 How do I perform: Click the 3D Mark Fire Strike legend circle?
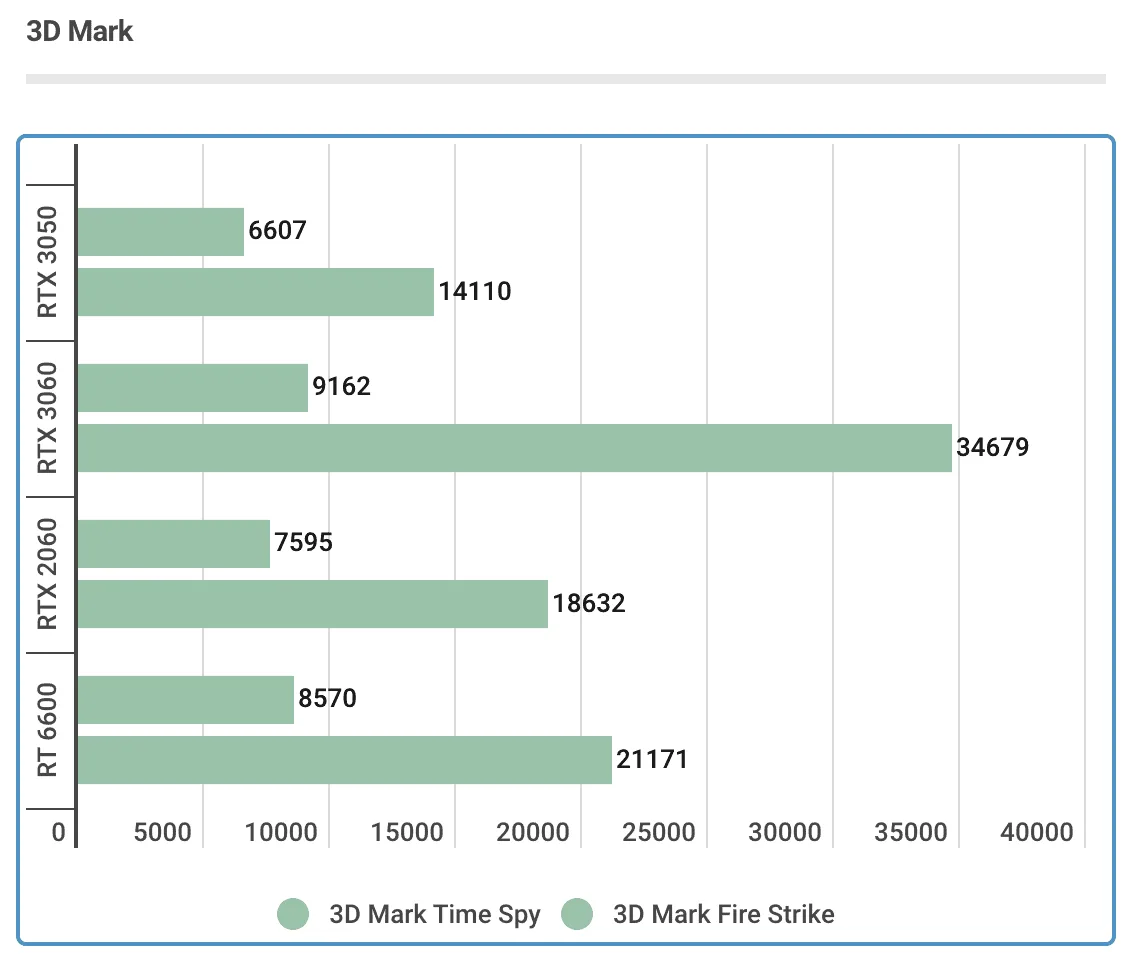coord(577,914)
